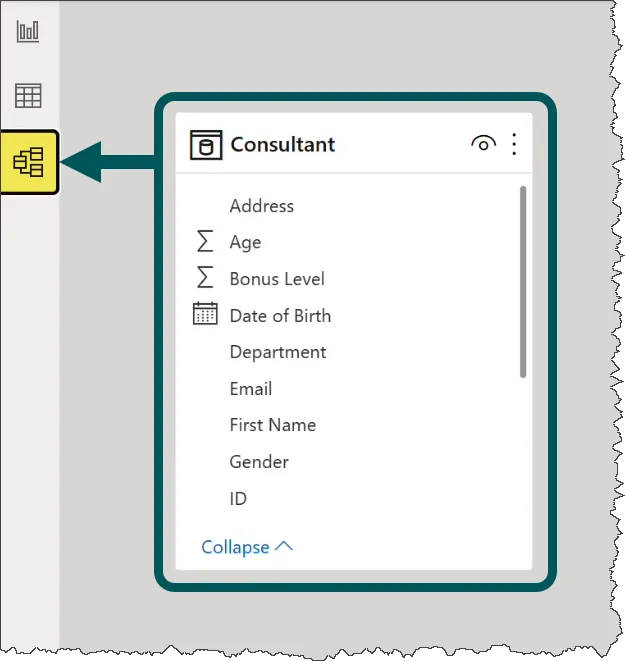Click the sigma icon beside Age
Screen dimensions: 627x661
pyautogui.click(x=205, y=242)
